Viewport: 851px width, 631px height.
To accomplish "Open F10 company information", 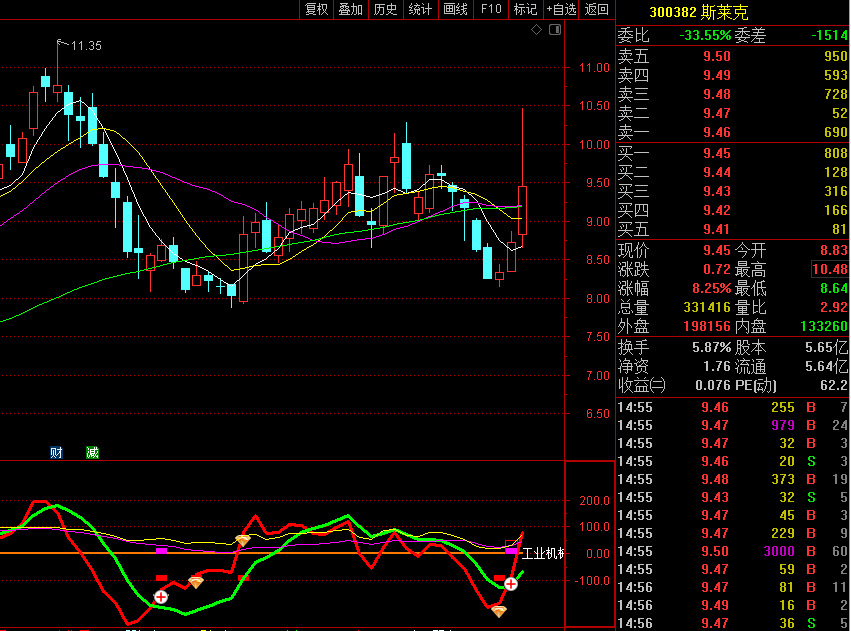I will click(x=491, y=9).
